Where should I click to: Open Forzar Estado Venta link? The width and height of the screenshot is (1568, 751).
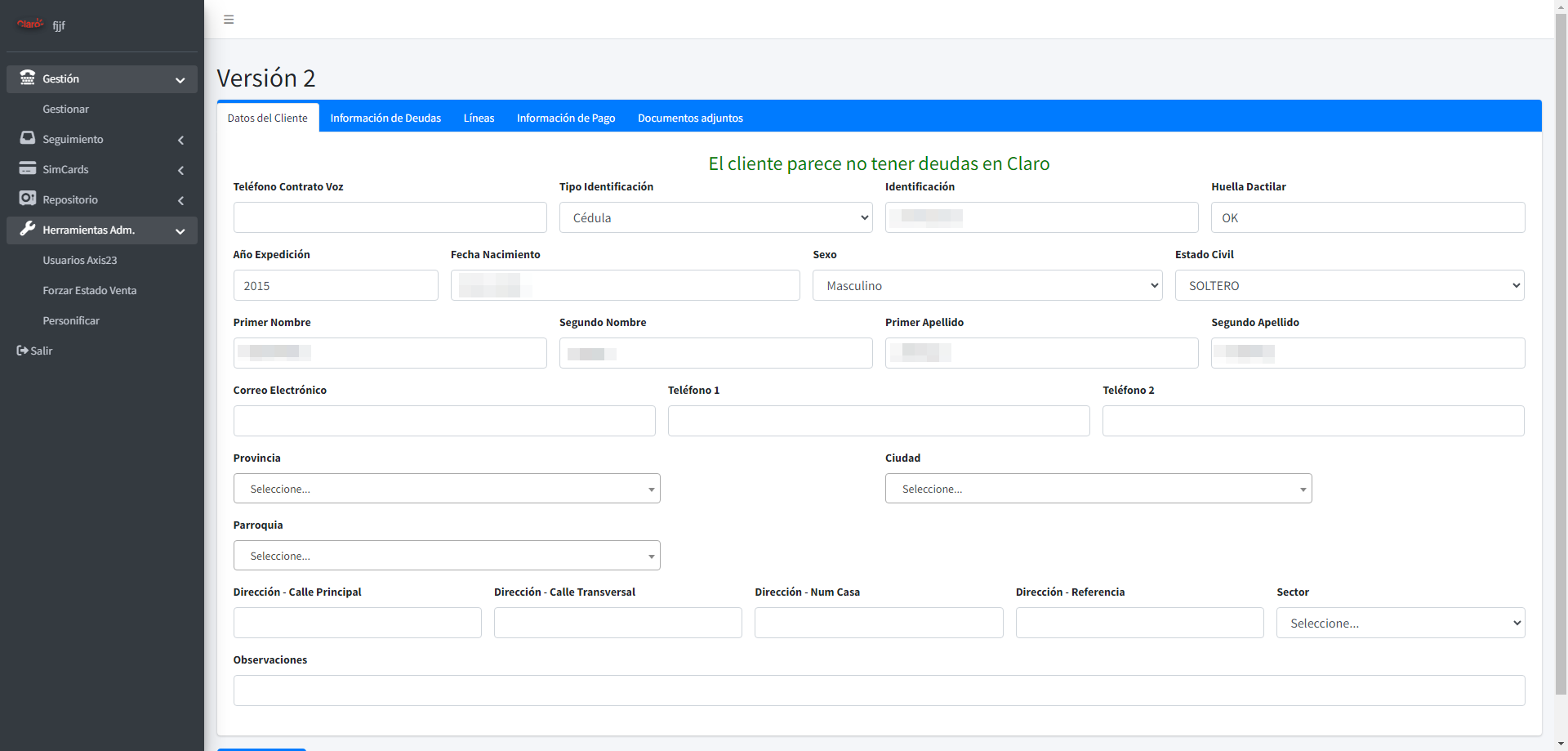click(90, 290)
